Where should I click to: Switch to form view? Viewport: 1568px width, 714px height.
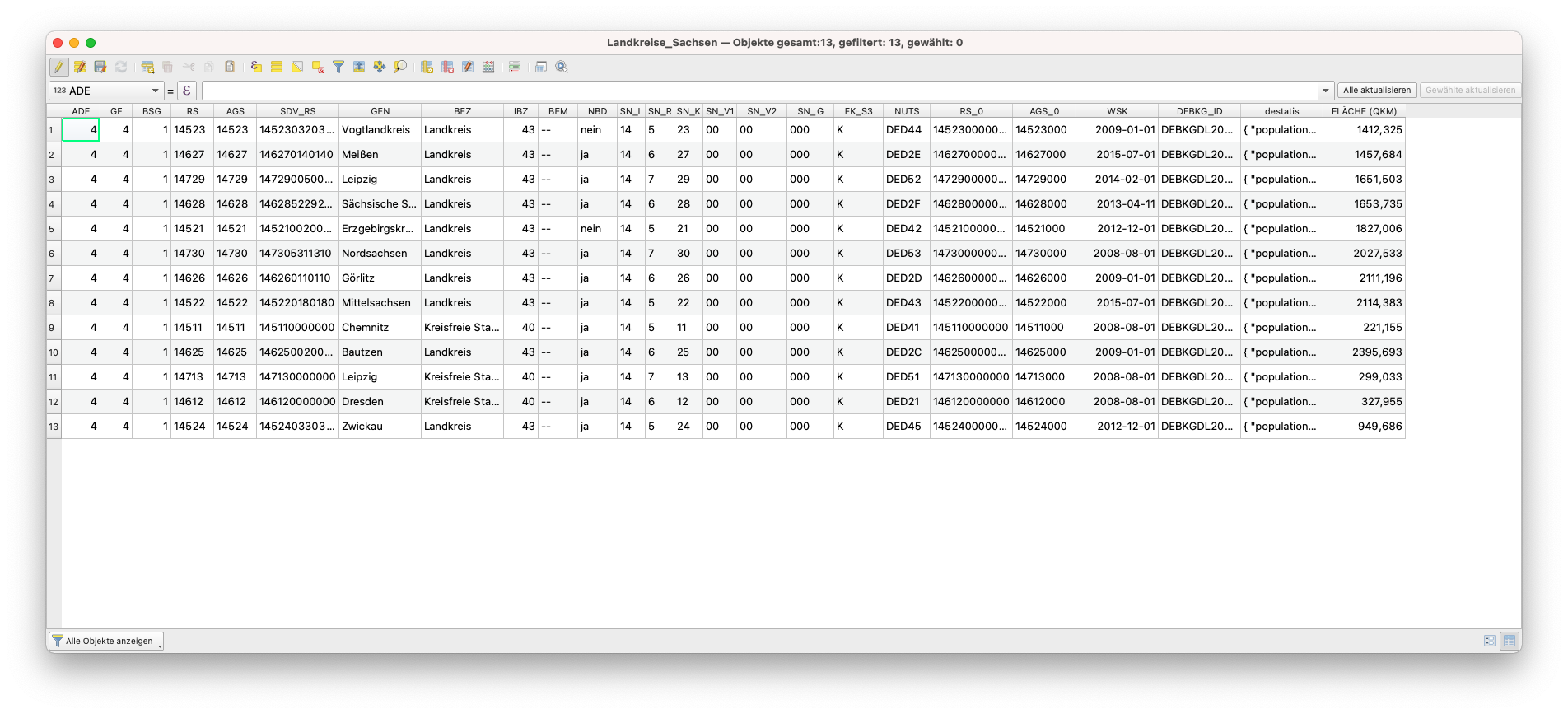coord(1490,641)
